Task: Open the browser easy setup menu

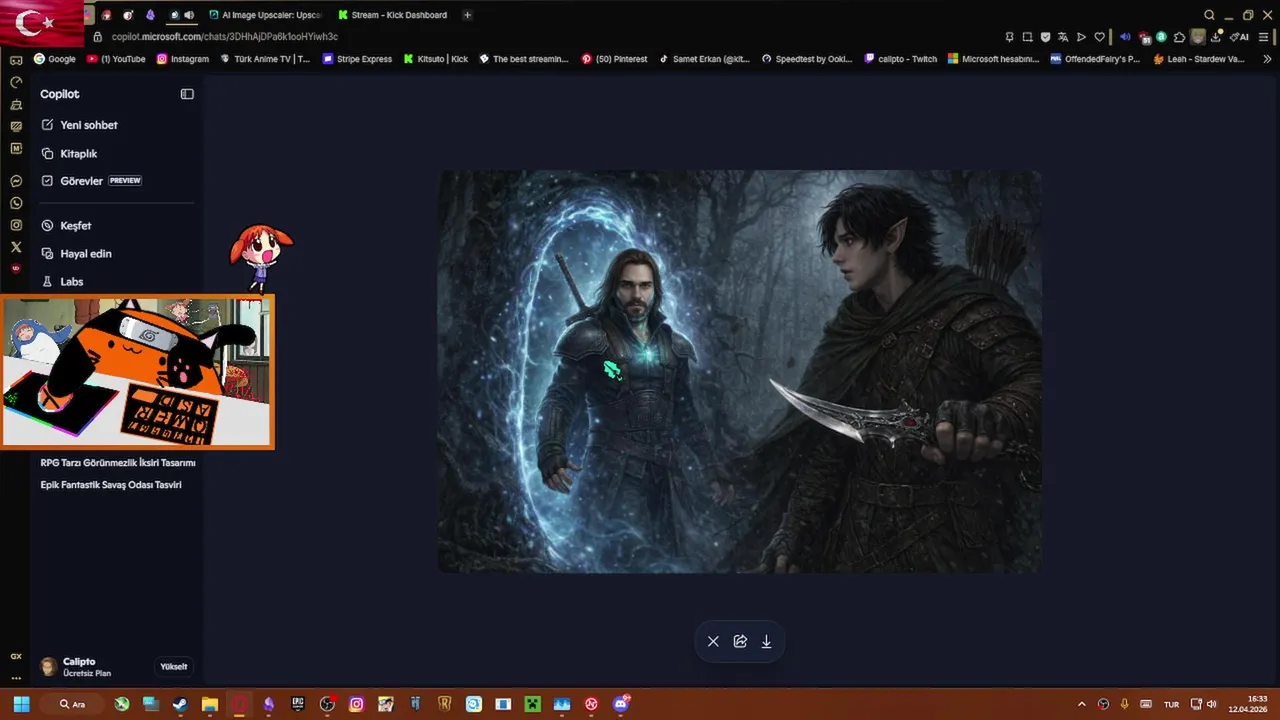Action: pos(1265,37)
